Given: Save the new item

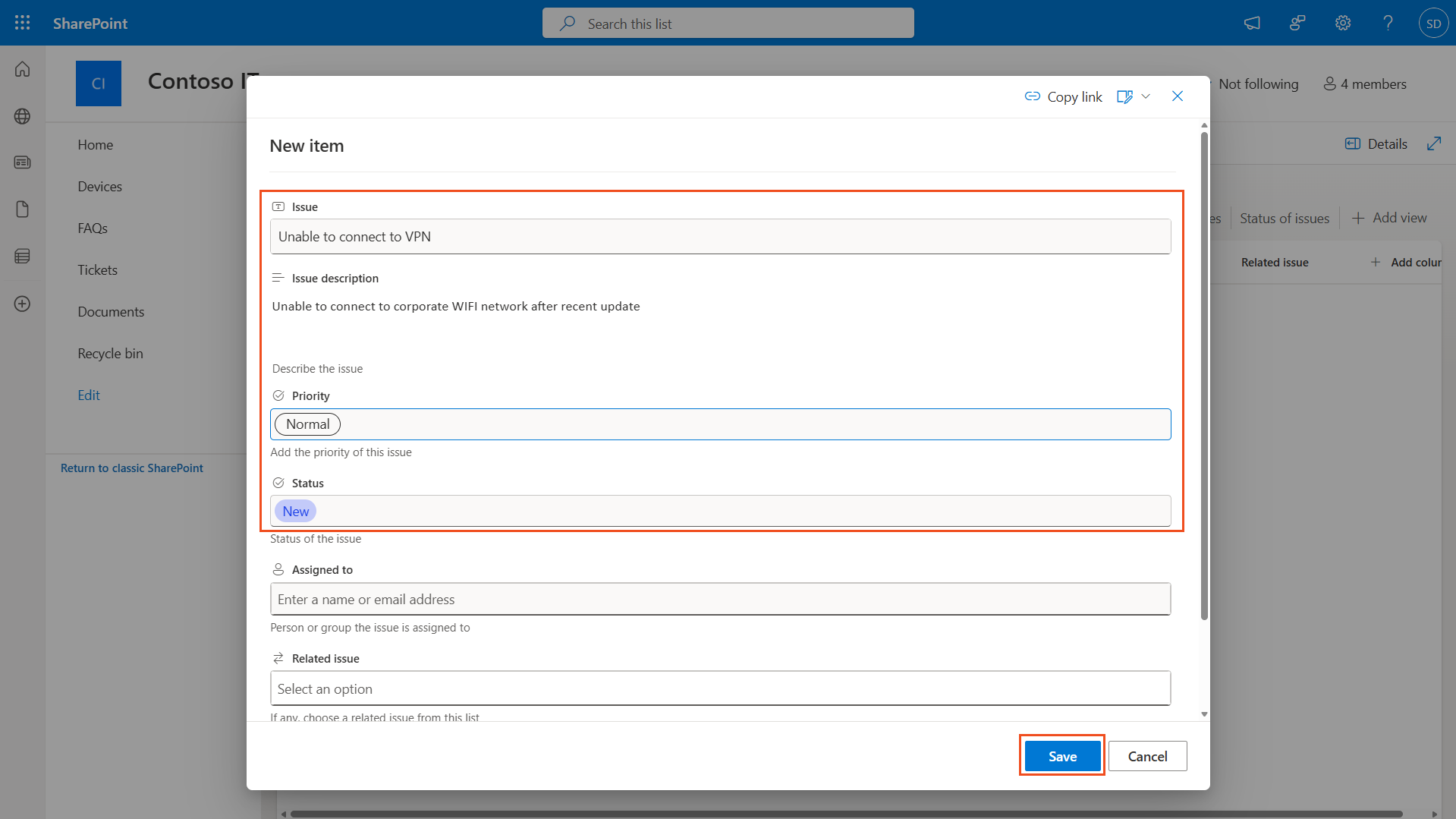Looking at the screenshot, I should click(1061, 755).
